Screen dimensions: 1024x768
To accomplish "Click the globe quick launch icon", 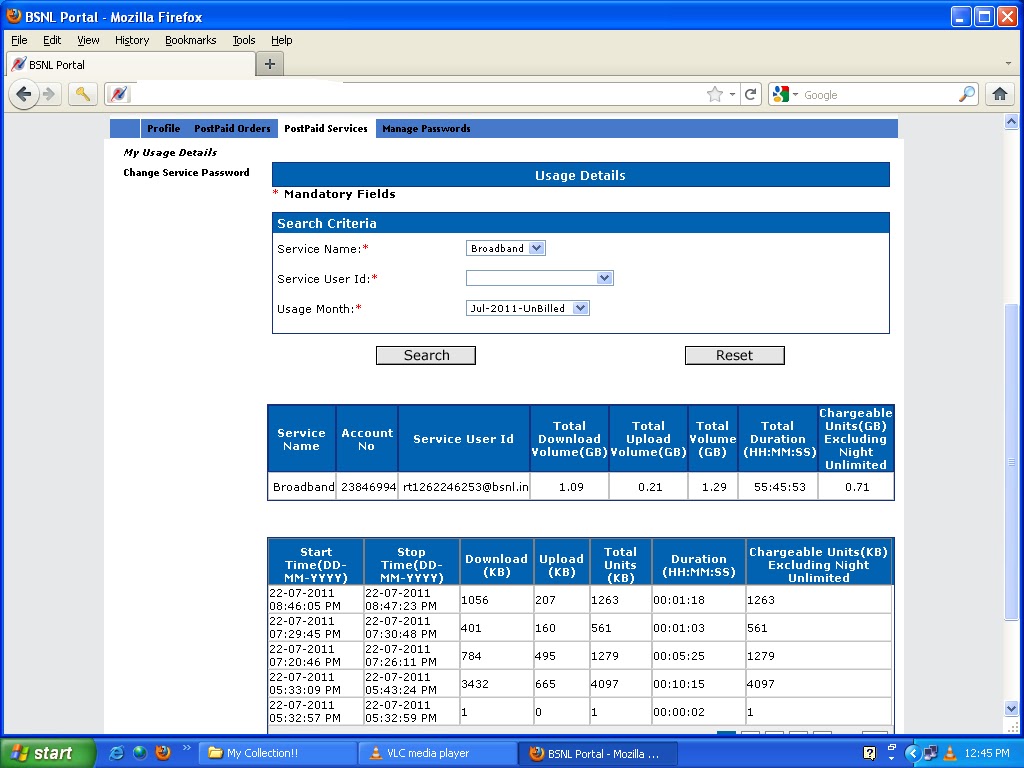I will [x=140, y=753].
